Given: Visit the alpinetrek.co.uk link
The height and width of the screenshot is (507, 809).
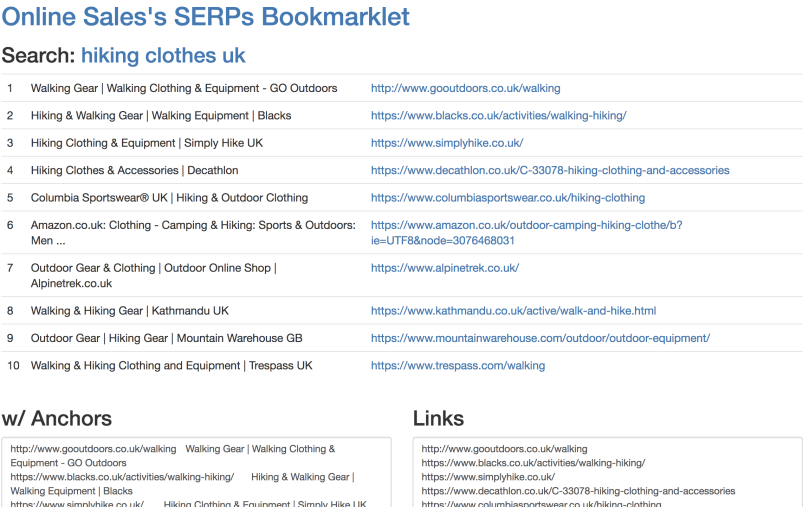Looking at the screenshot, I should (445, 268).
